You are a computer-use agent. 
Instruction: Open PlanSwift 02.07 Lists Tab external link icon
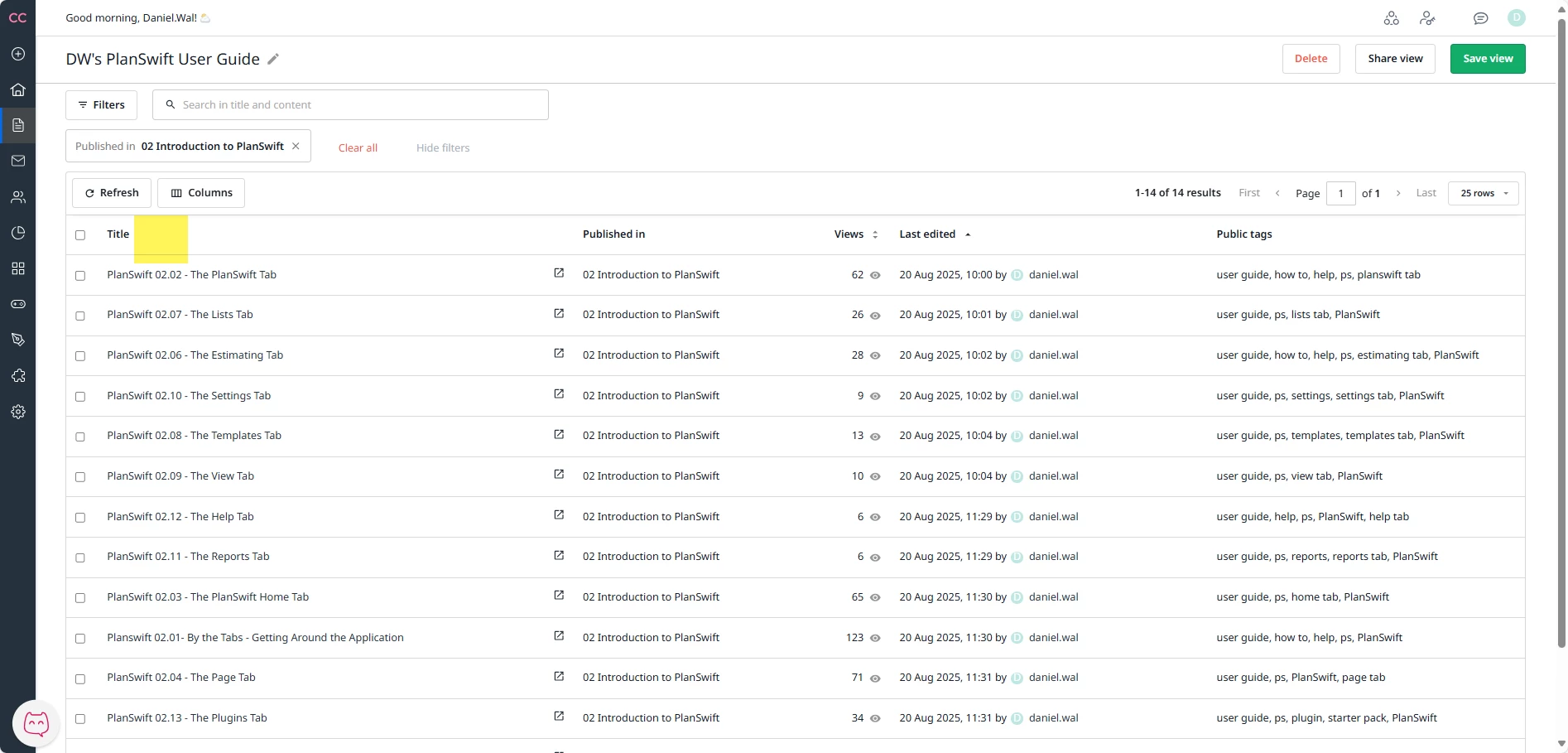pyautogui.click(x=559, y=314)
